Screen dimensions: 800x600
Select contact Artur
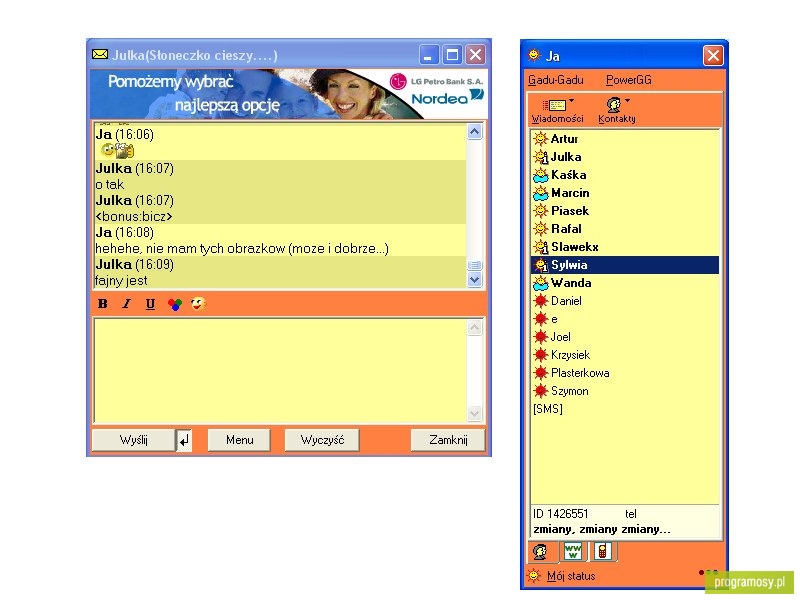(625, 139)
